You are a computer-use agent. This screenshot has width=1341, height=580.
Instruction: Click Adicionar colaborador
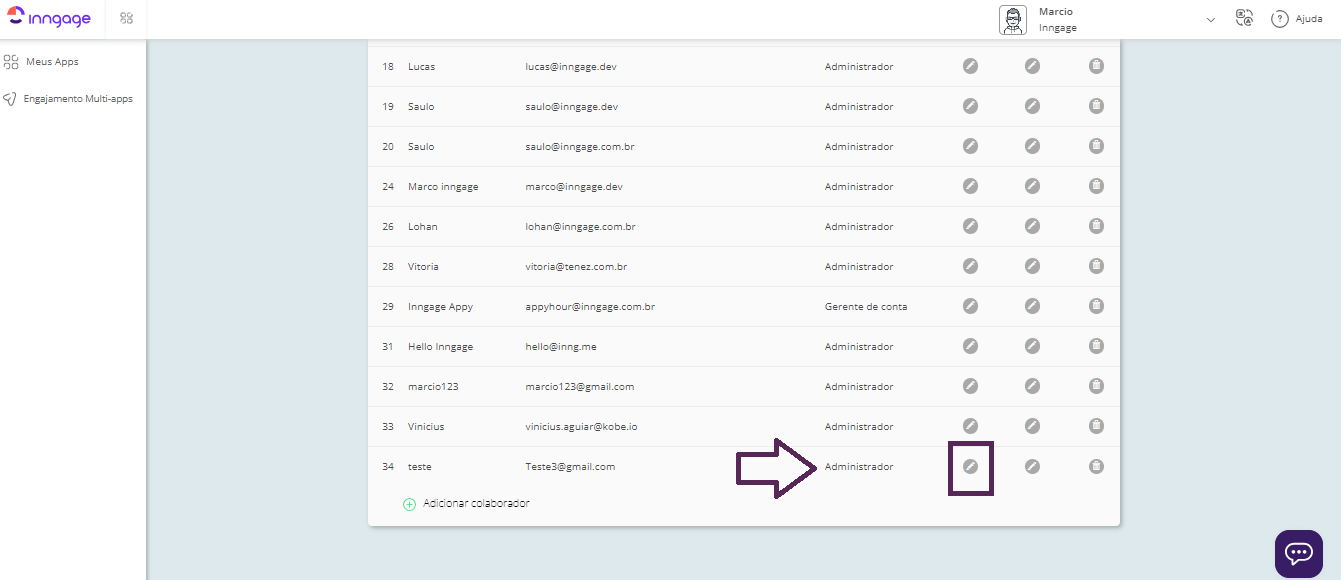(x=475, y=504)
